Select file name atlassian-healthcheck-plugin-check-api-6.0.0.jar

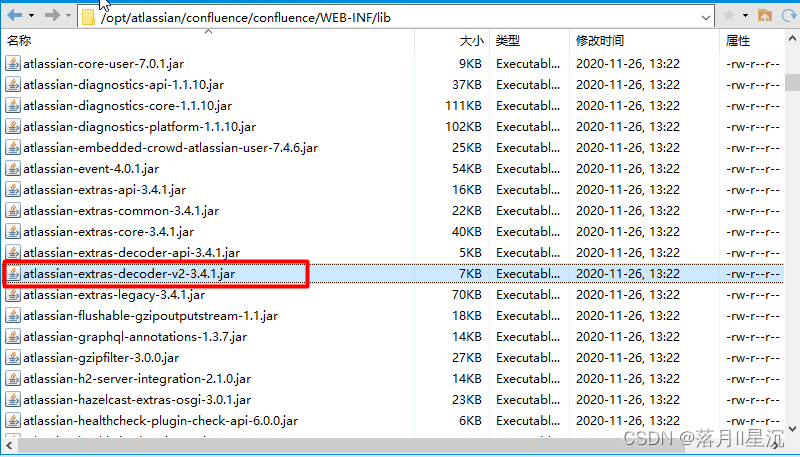pos(161,421)
